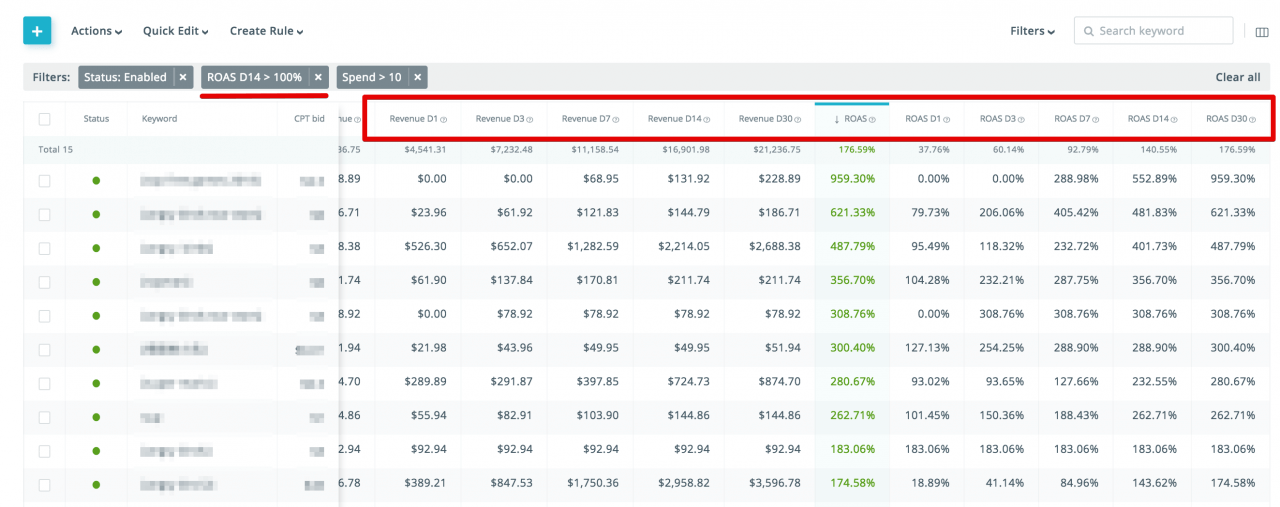The width and height of the screenshot is (1280, 507).
Task: Expand the Quick Edit dropdown
Action: [175, 31]
